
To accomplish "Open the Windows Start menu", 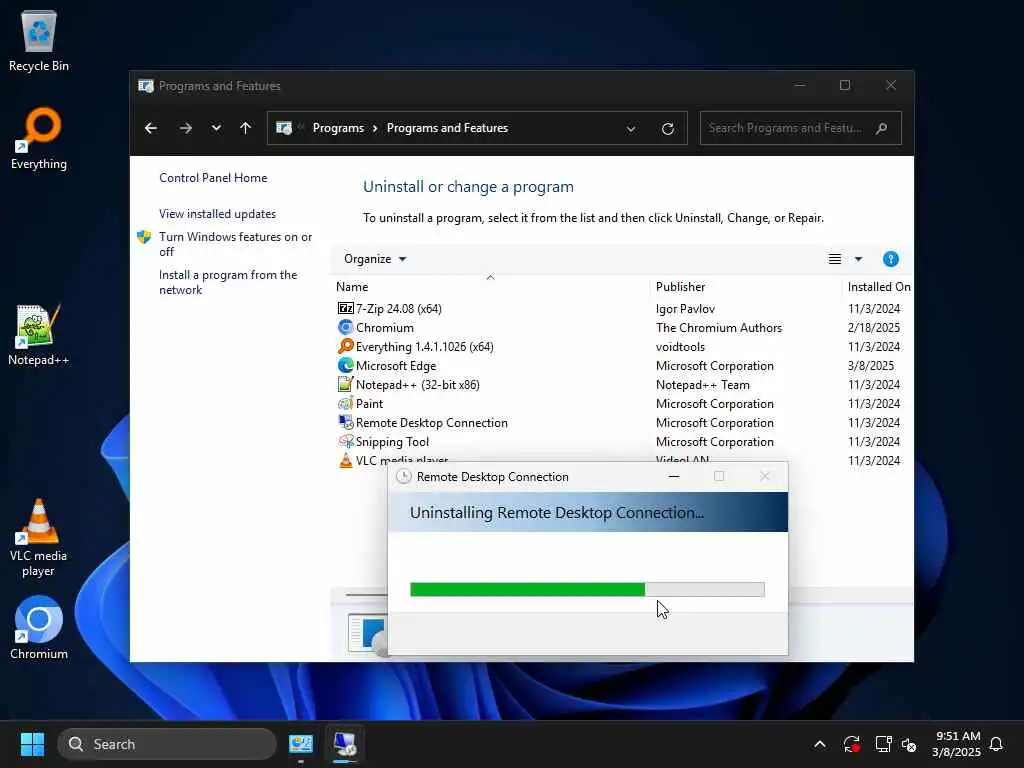I will [32, 744].
